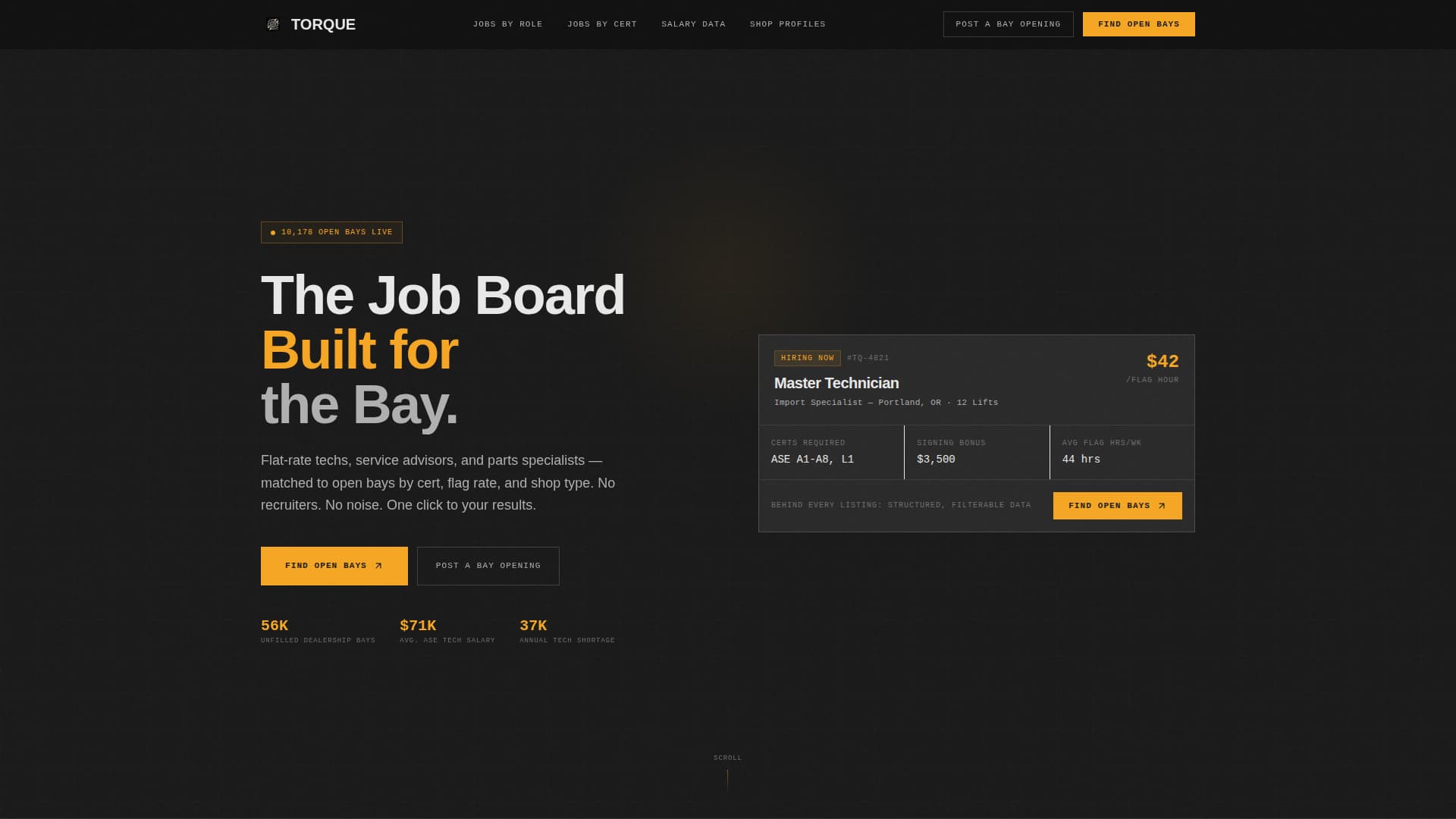Click the Scroll indicator at bottom

pos(727,772)
